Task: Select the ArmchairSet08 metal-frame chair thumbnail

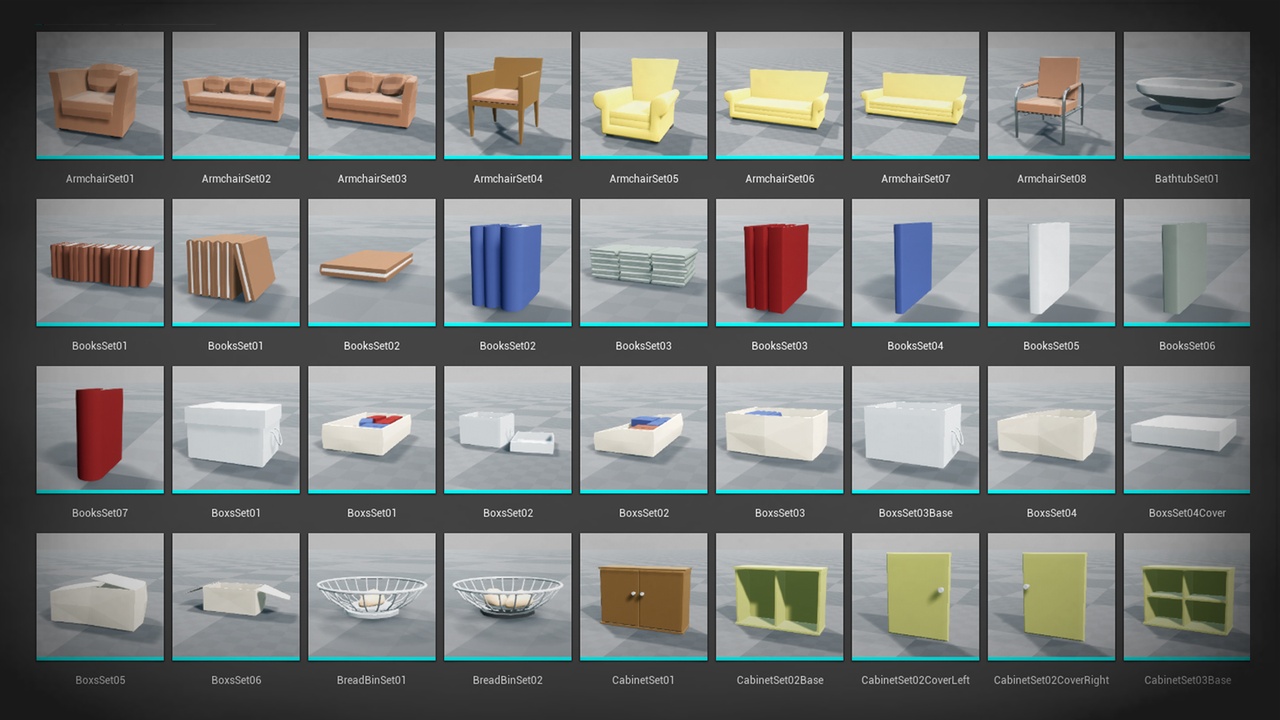Action: [1052, 95]
